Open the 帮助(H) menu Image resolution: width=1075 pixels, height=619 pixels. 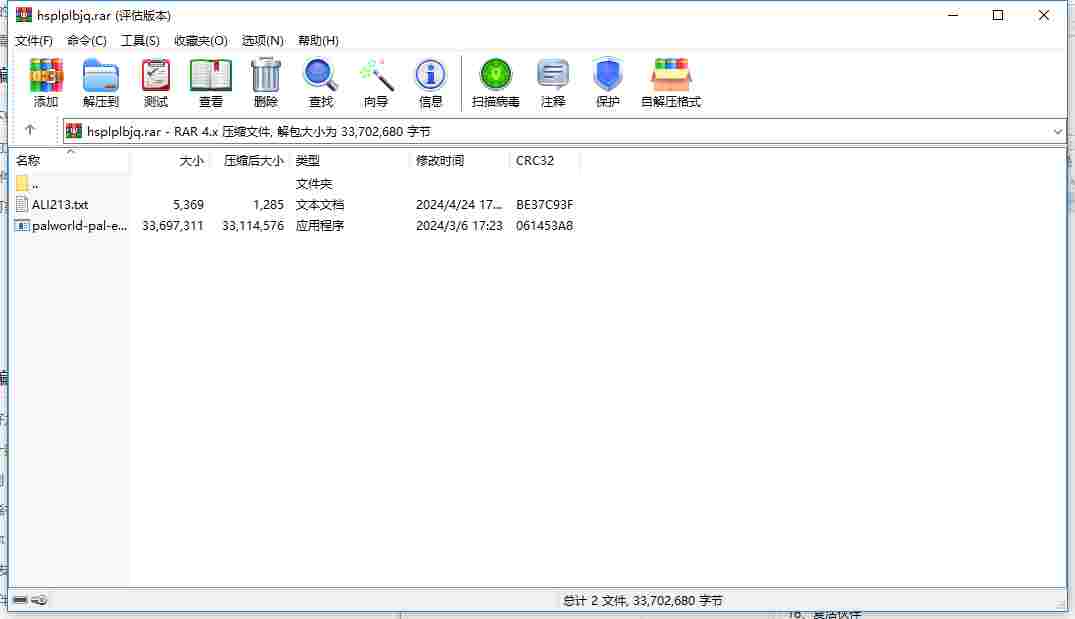pyautogui.click(x=318, y=40)
